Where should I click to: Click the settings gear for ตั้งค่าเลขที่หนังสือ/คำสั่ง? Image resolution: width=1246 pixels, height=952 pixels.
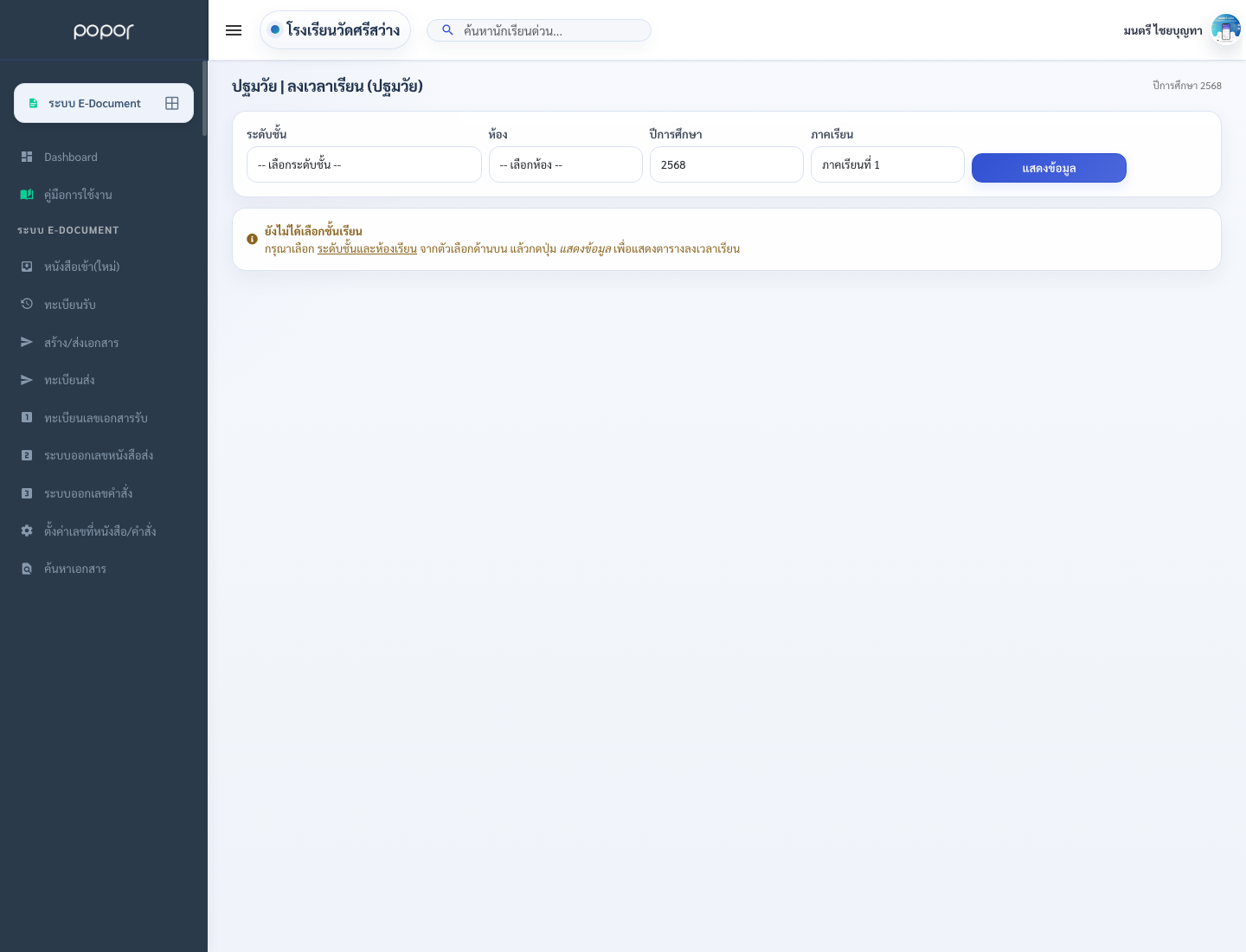click(x=27, y=531)
